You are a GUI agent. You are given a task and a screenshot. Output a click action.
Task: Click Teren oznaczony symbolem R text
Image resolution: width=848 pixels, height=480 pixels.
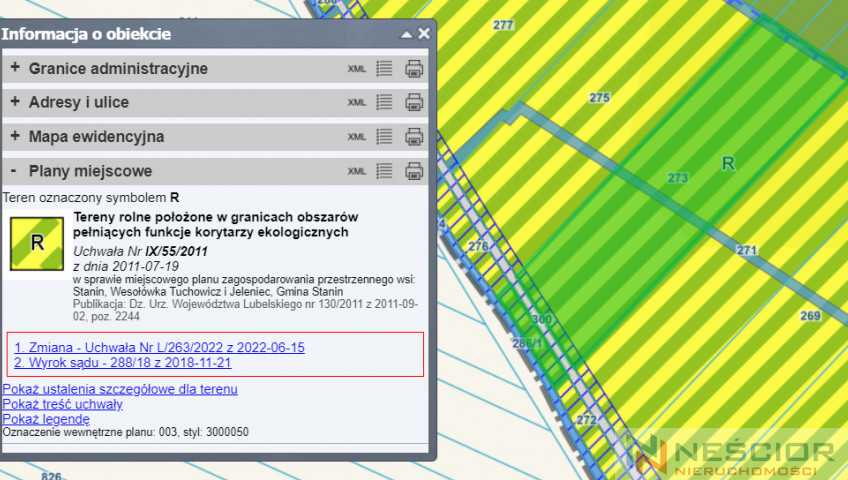coord(91,198)
